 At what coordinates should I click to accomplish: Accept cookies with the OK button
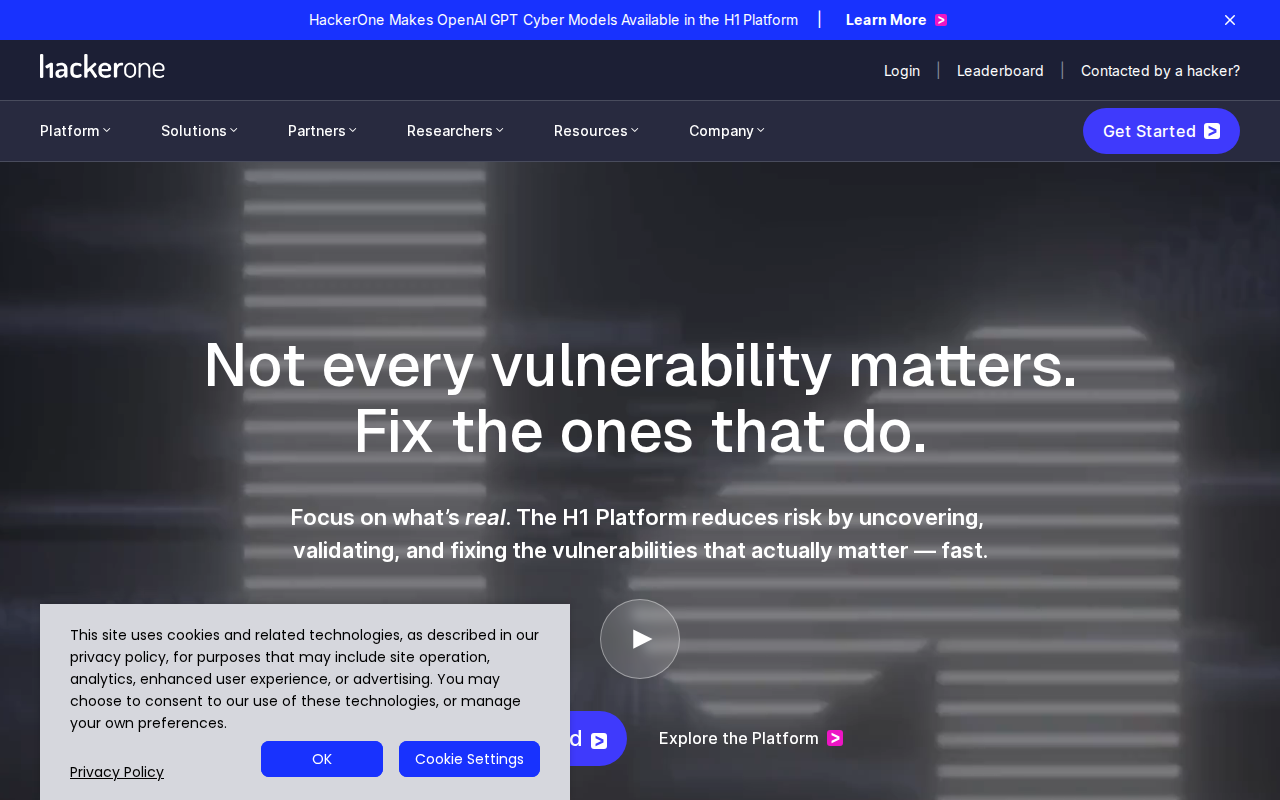point(322,759)
